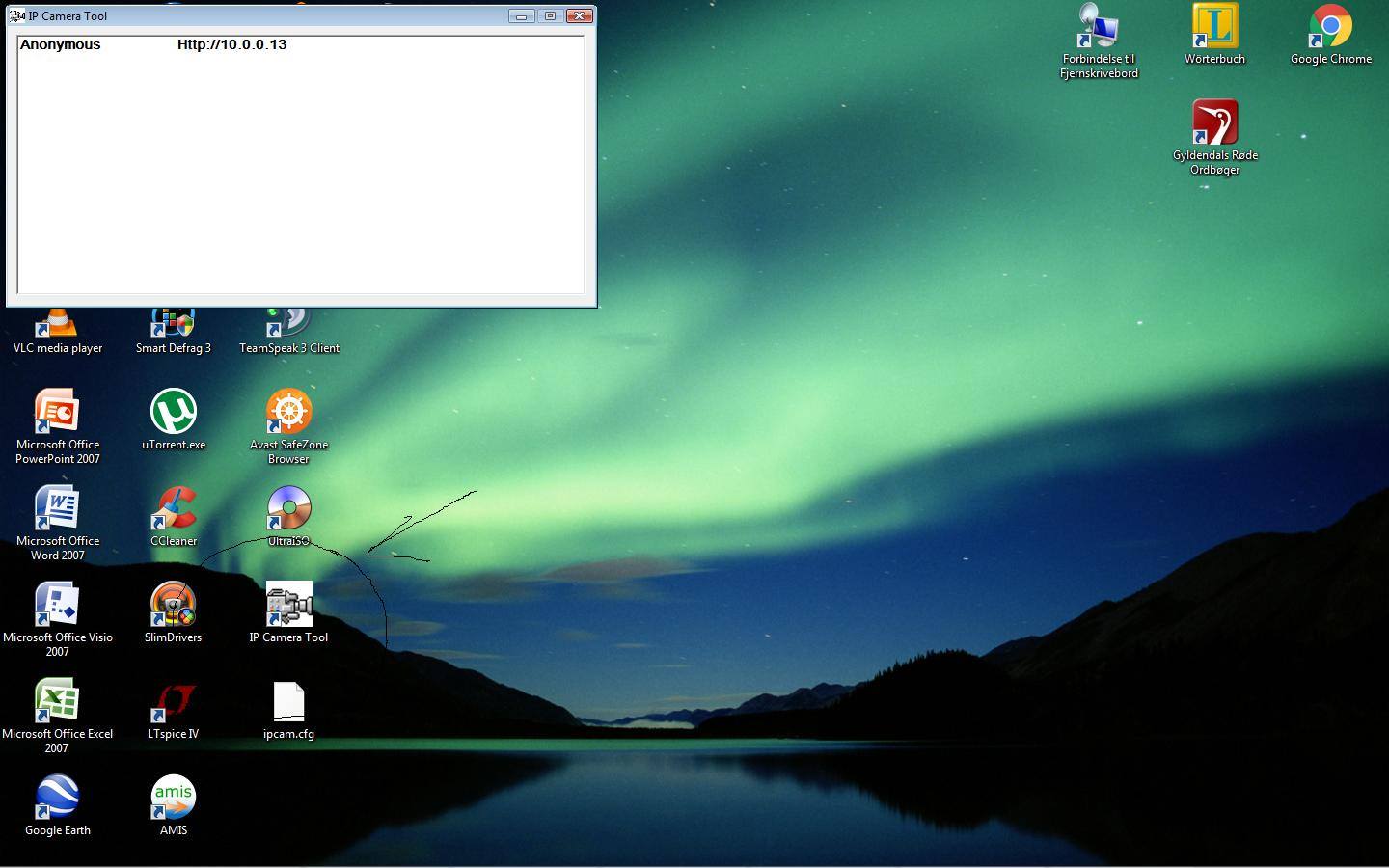1389x868 pixels.
Task: Open Google Chrome desktop shortcut
Action: click(x=1330, y=27)
